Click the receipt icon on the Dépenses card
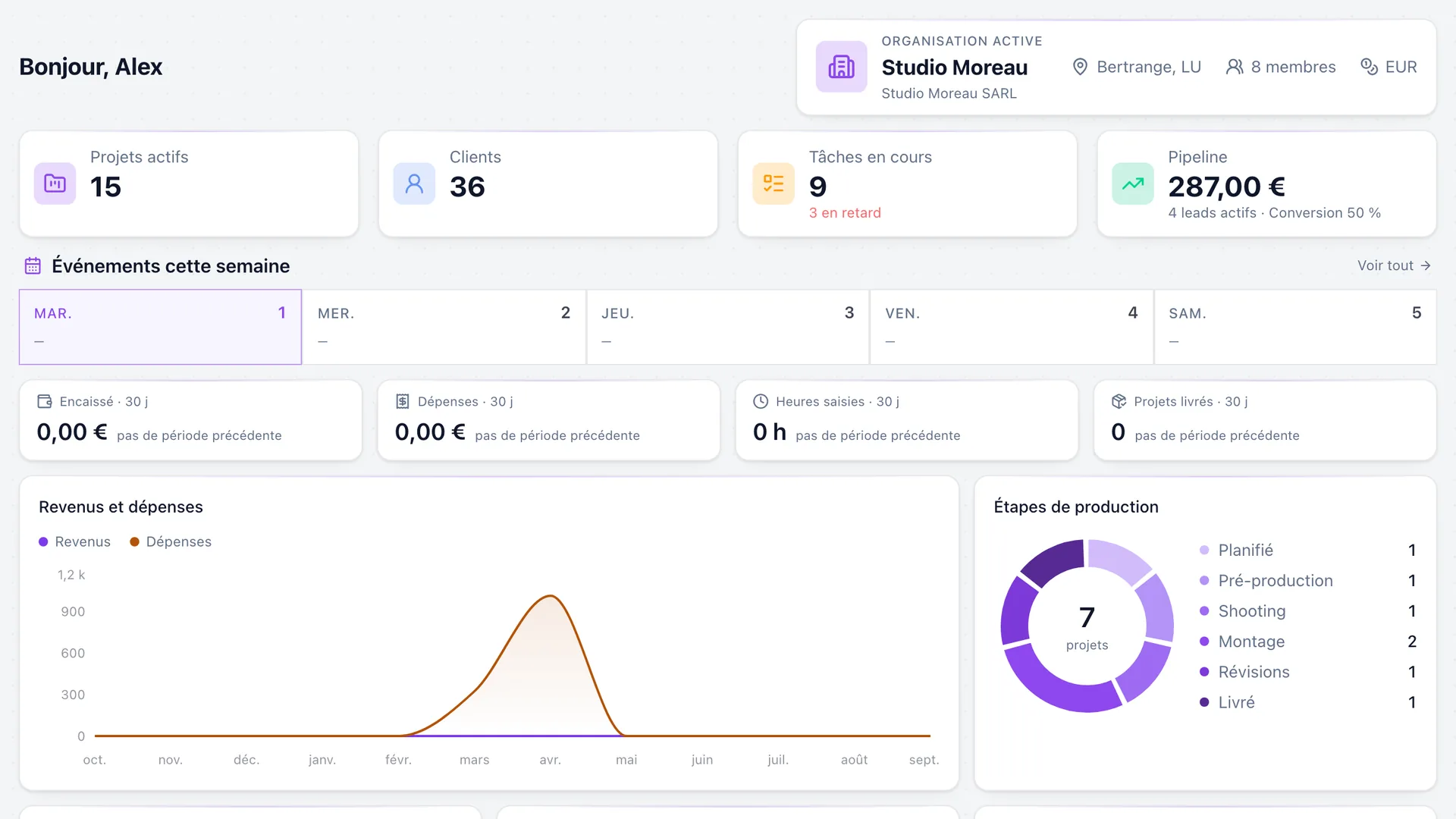Screen dimensions: 1456x819 click(x=403, y=401)
